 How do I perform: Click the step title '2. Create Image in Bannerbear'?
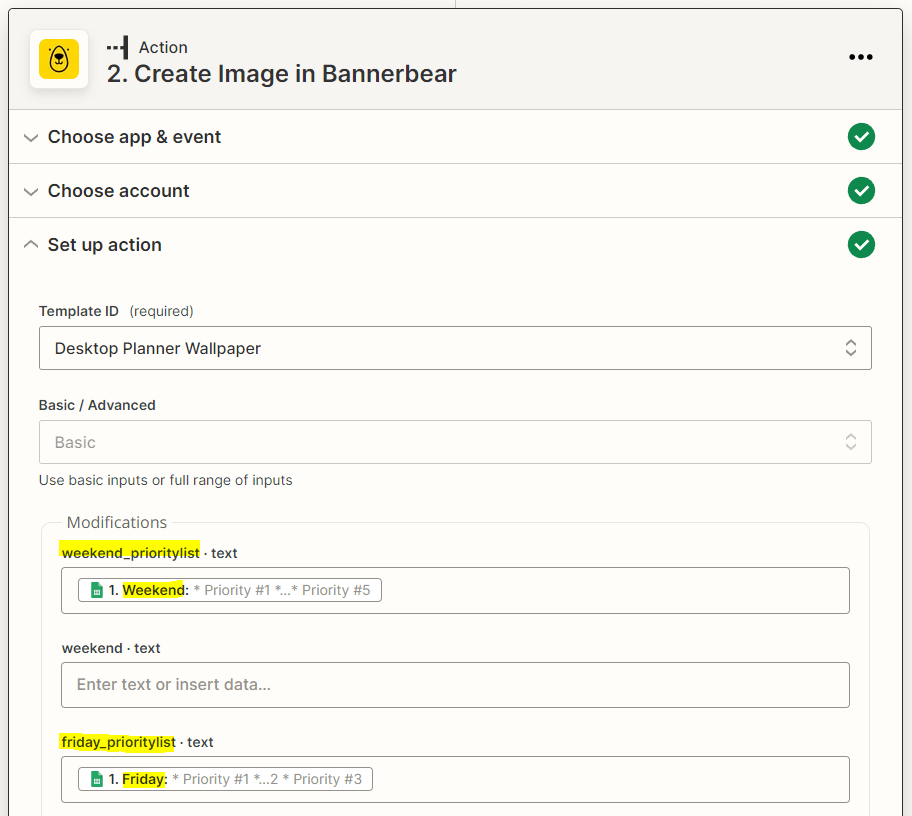pos(281,73)
